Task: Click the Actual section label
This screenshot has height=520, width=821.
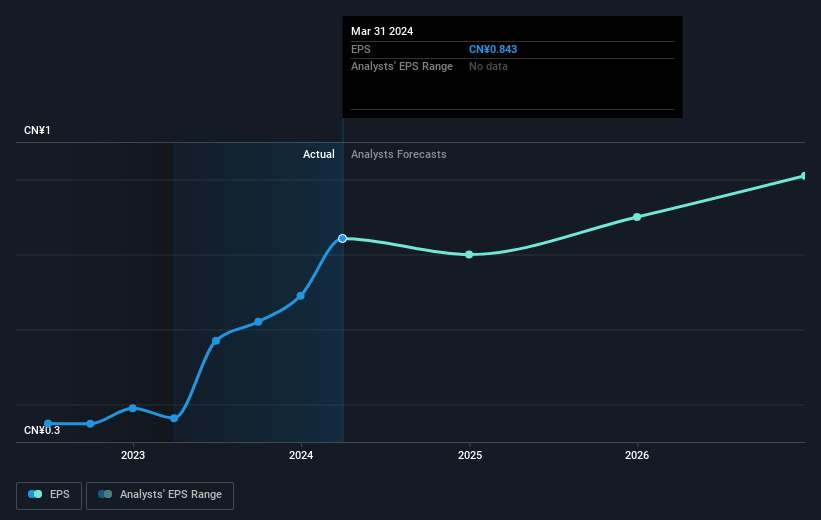Action: 318,154
